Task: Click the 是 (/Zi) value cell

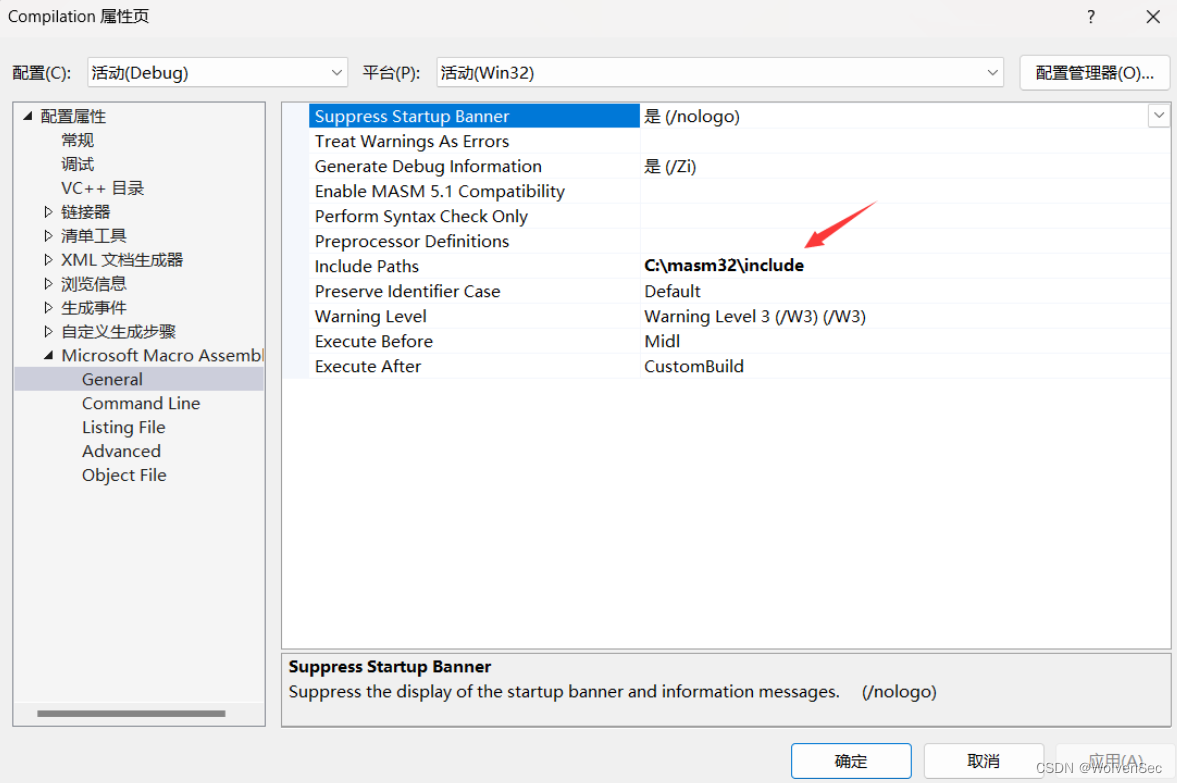Action: (905, 166)
